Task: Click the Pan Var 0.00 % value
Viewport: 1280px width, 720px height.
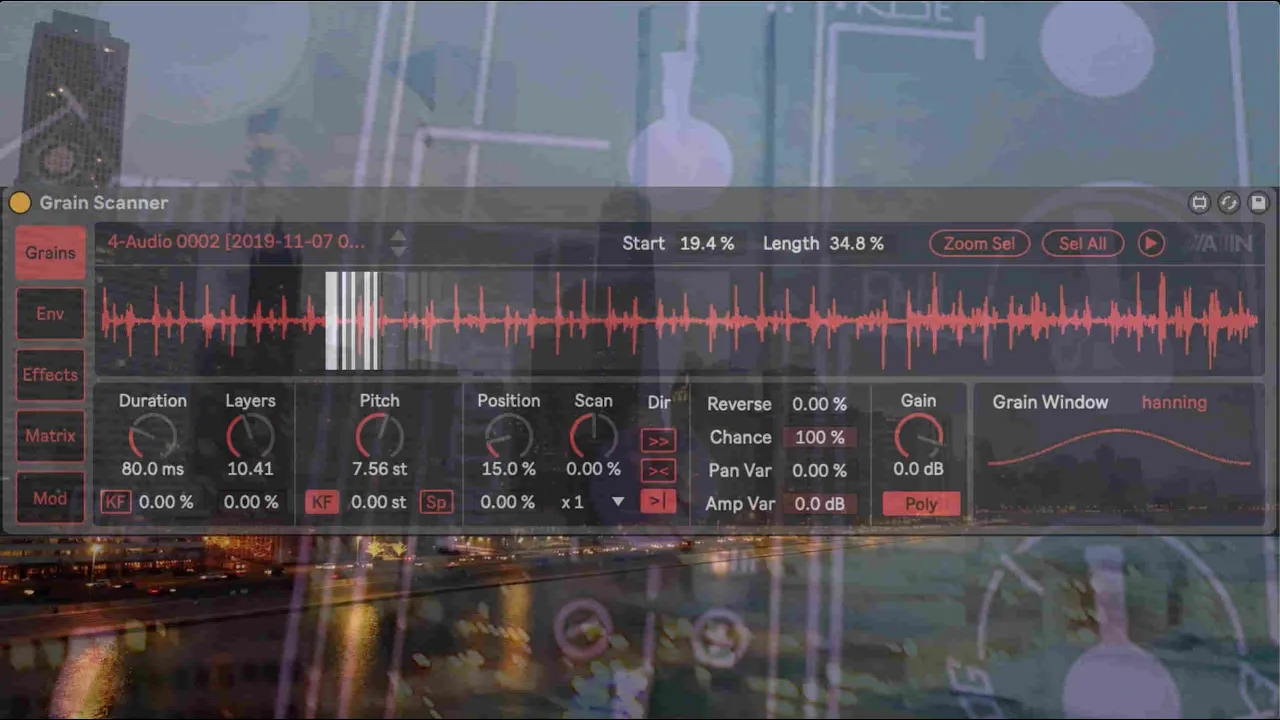Action: click(819, 470)
